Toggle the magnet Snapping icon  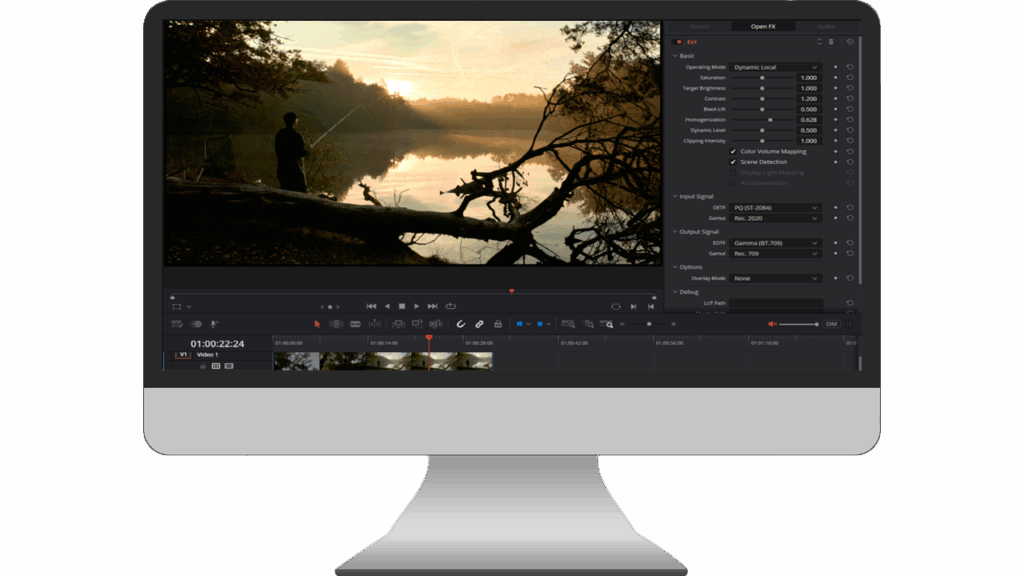click(461, 324)
